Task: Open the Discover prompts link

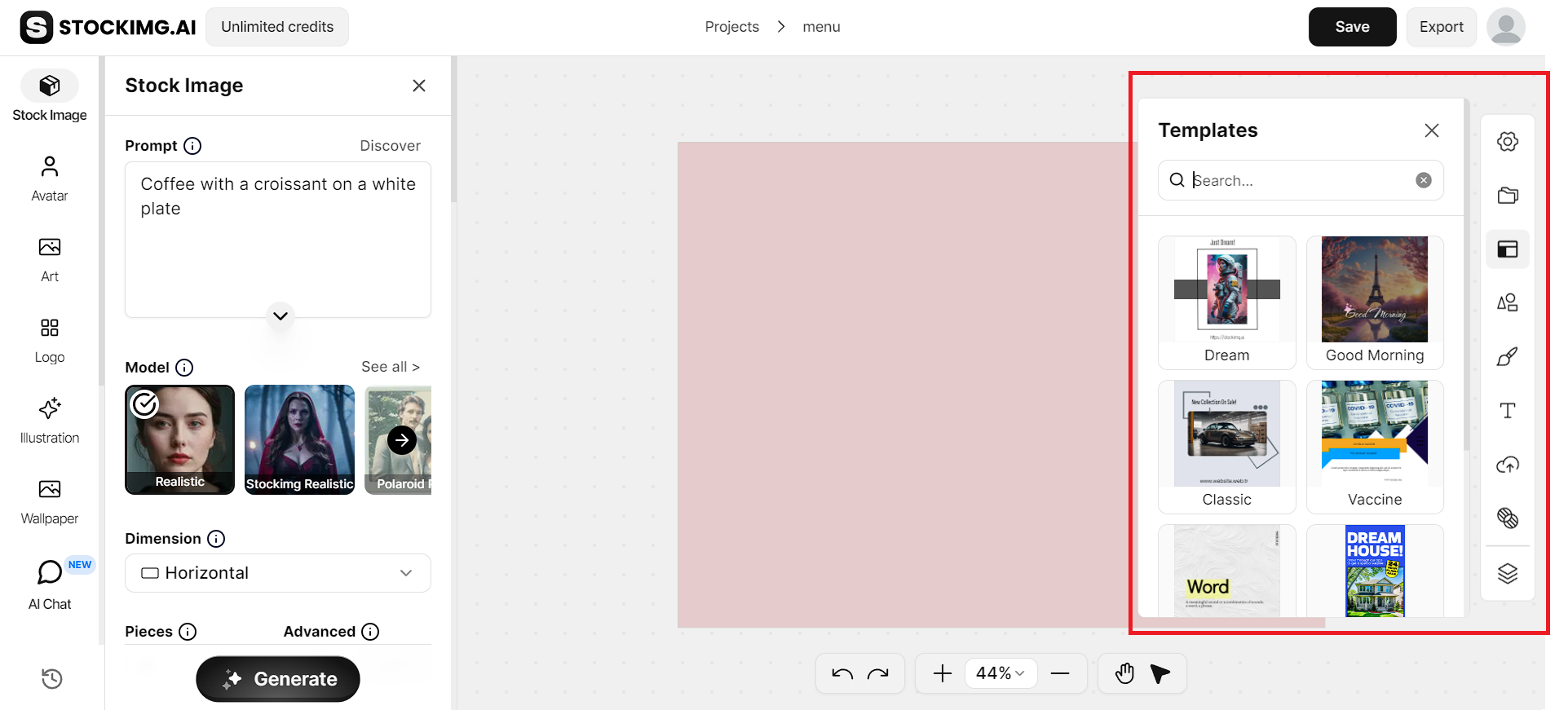Action: click(390, 145)
